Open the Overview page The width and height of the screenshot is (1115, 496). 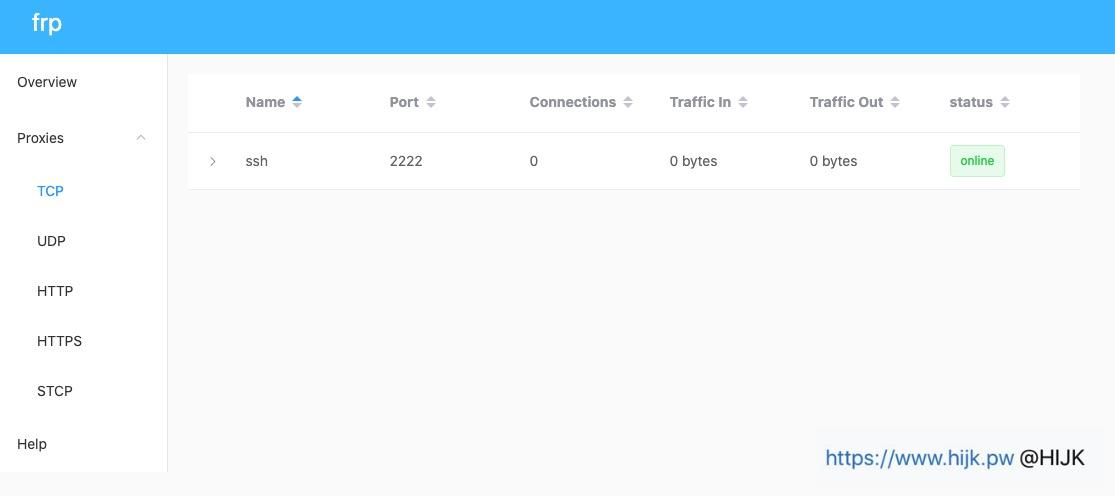click(x=47, y=82)
